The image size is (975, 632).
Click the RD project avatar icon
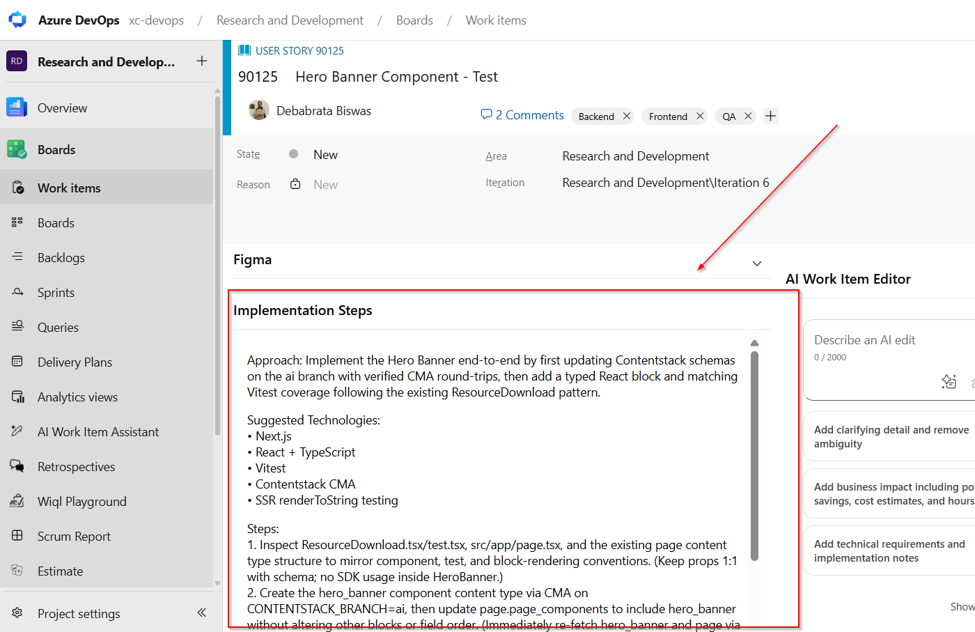[17, 61]
